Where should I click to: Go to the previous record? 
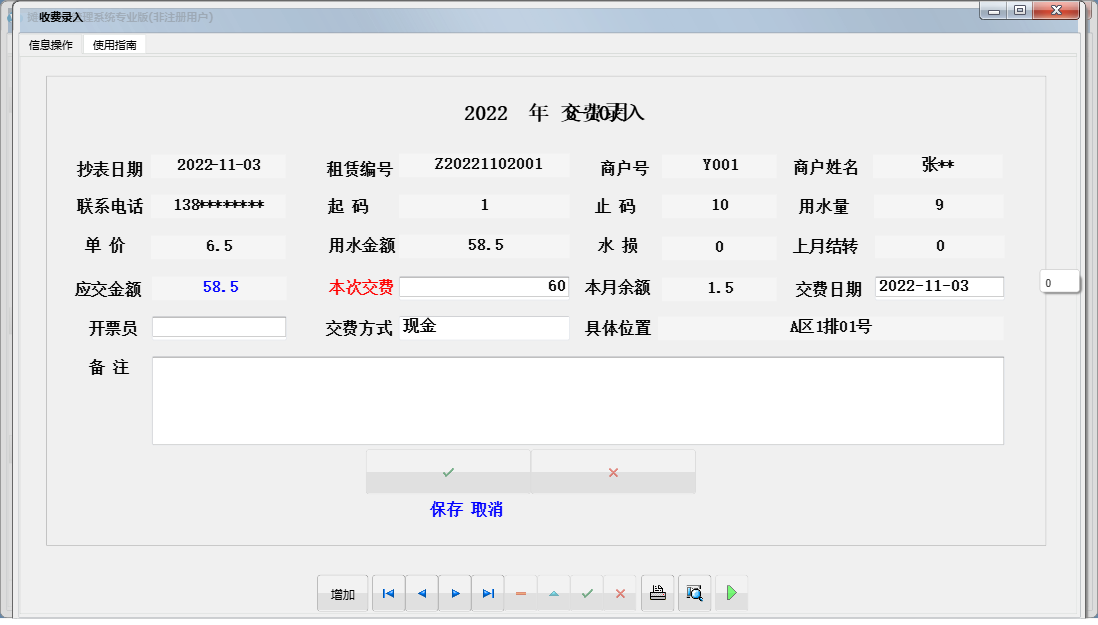[x=421, y=593]
